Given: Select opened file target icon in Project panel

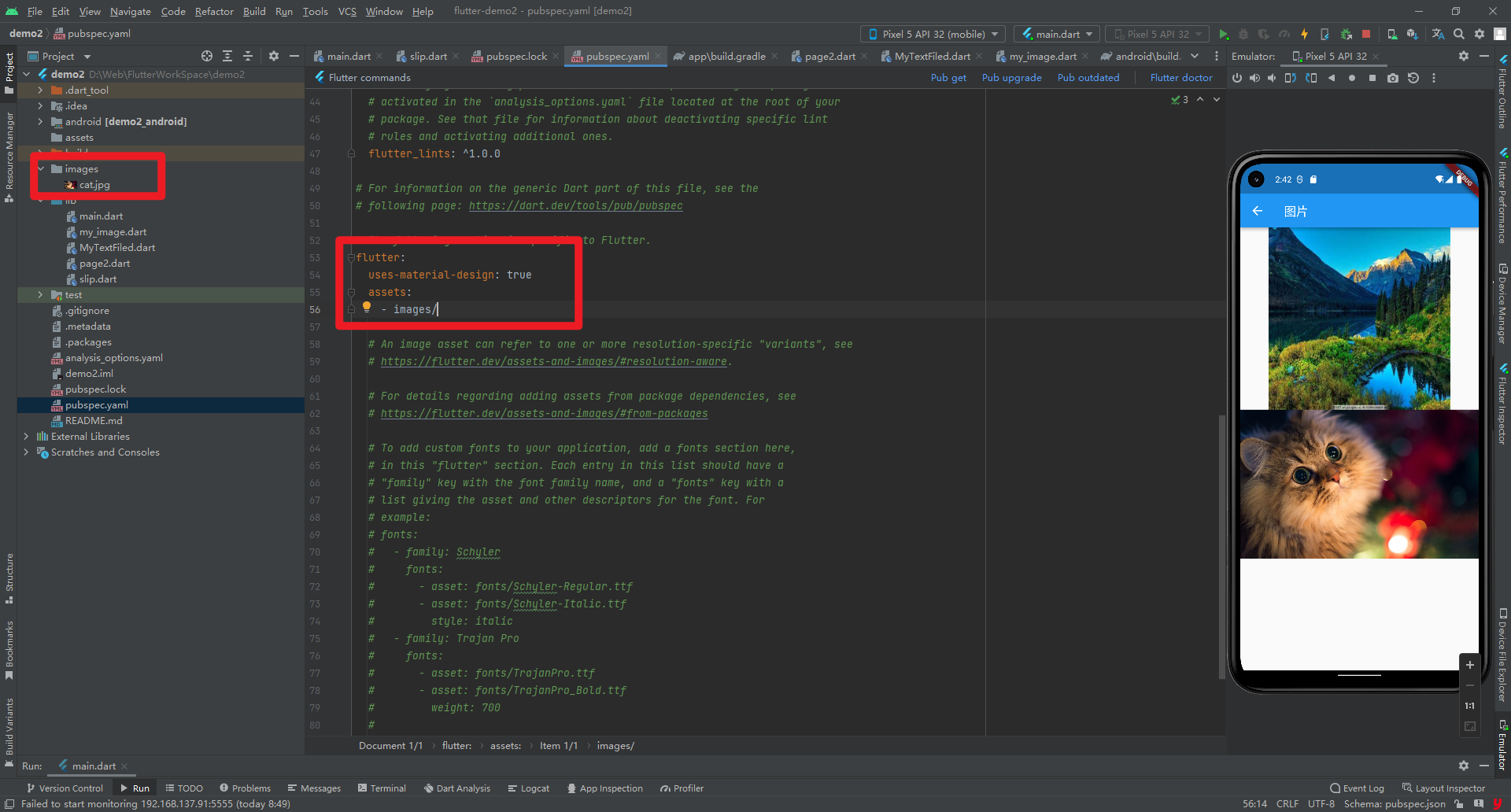Looking at the screenshot, I should [x=207, y=56].
